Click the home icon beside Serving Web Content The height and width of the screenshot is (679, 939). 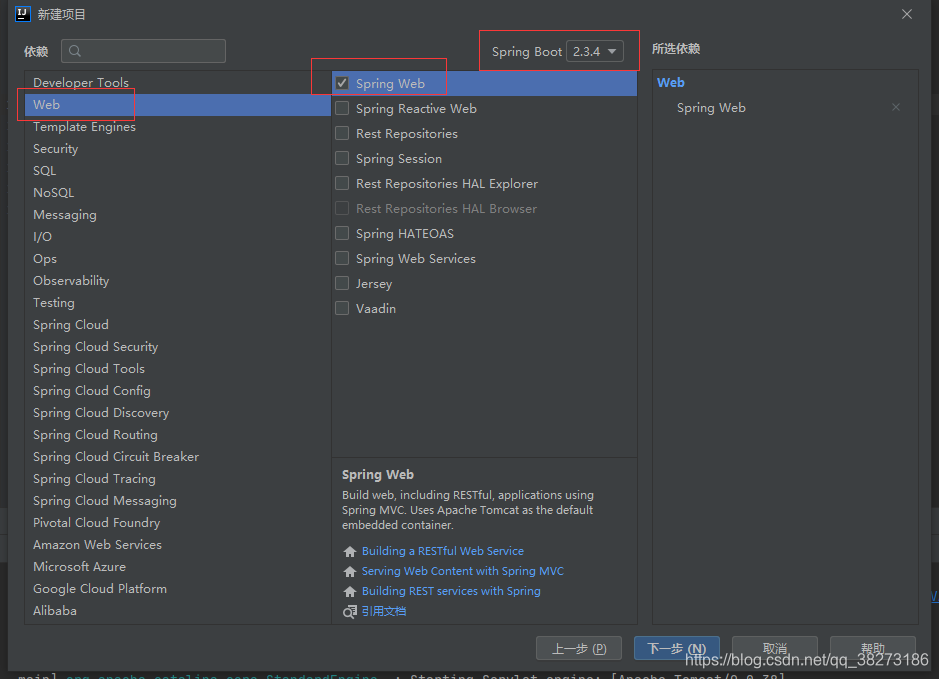click(x=350, y=571)
